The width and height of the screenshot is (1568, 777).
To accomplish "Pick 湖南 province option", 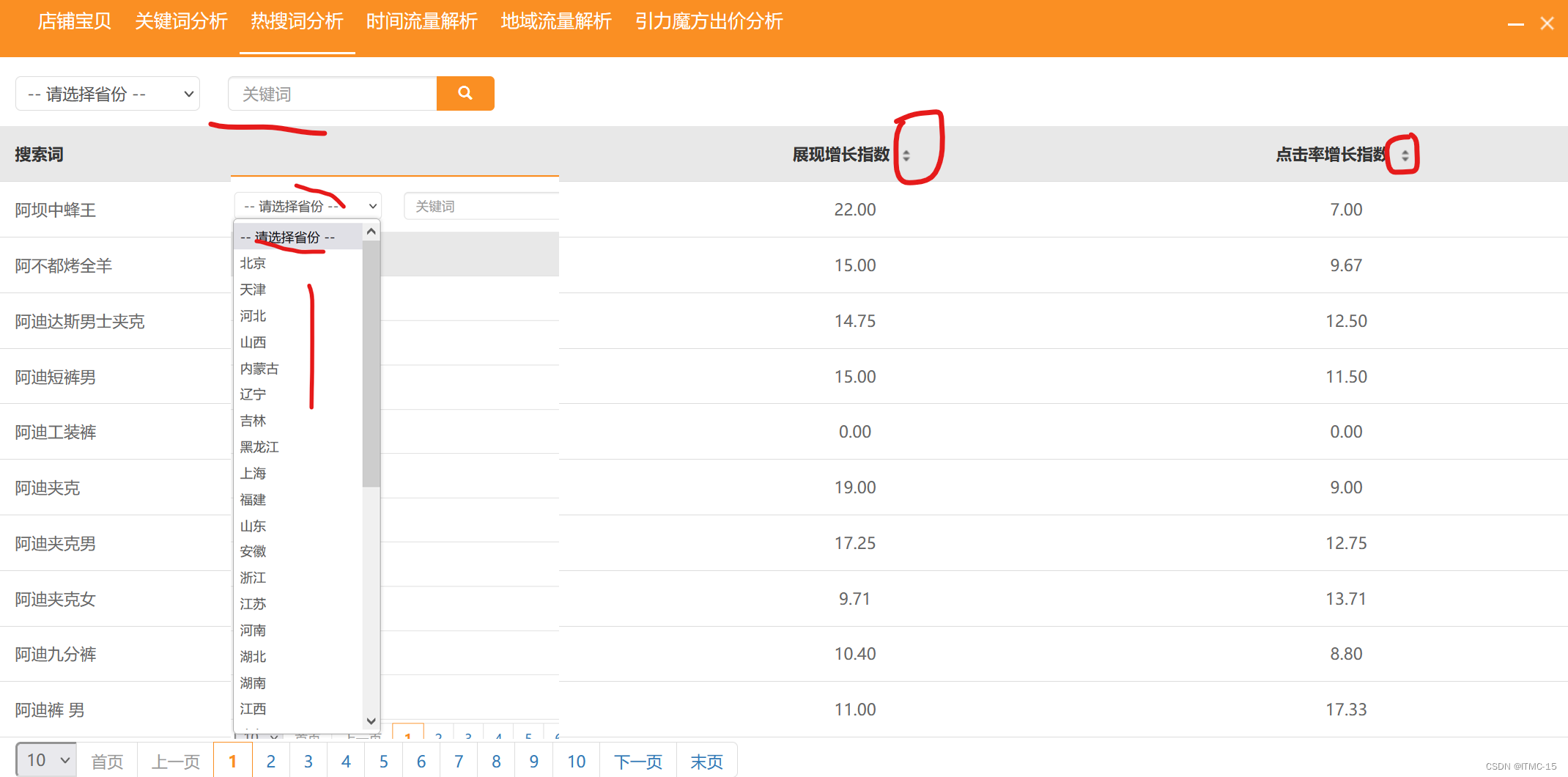I will point(253,683).
